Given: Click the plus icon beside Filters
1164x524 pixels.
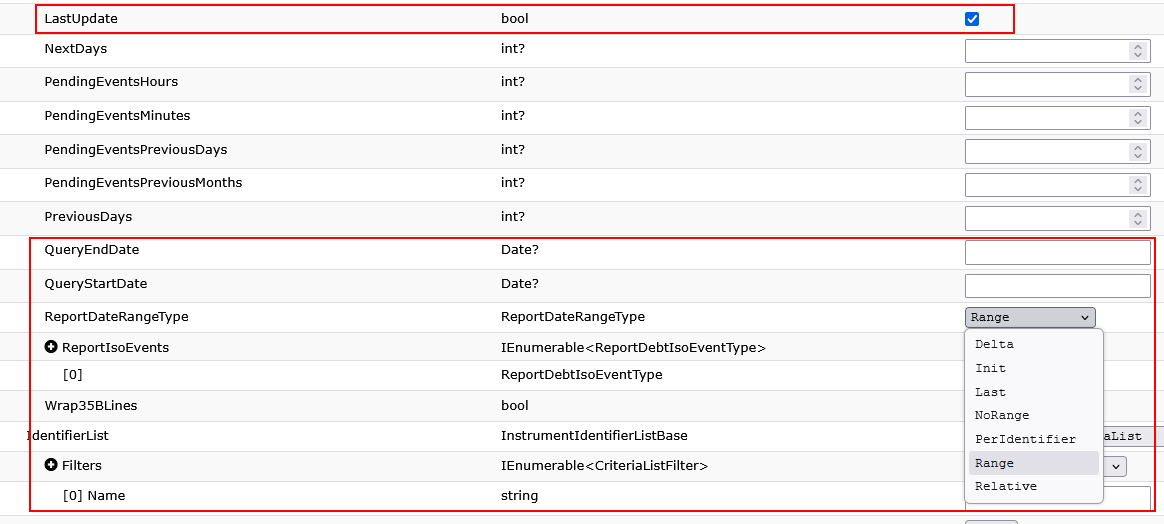Looking at the screenshot, I should coord(51,465).
